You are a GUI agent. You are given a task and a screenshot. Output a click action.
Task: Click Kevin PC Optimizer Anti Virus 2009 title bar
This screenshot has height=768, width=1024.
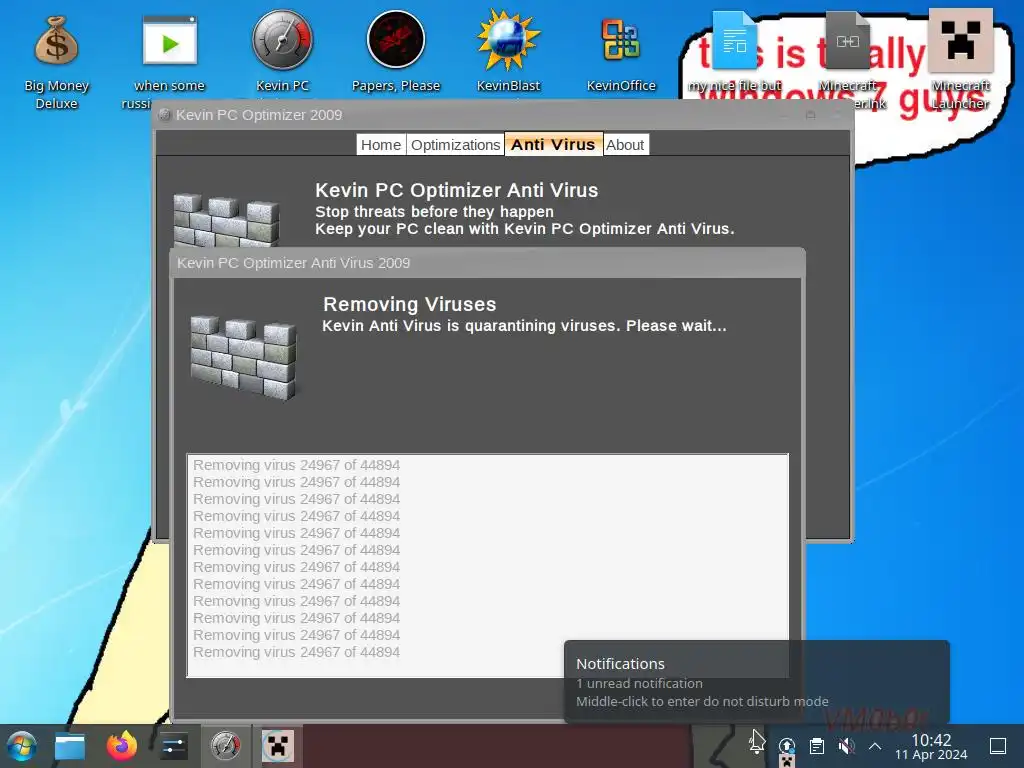click(x=487, y=263)
